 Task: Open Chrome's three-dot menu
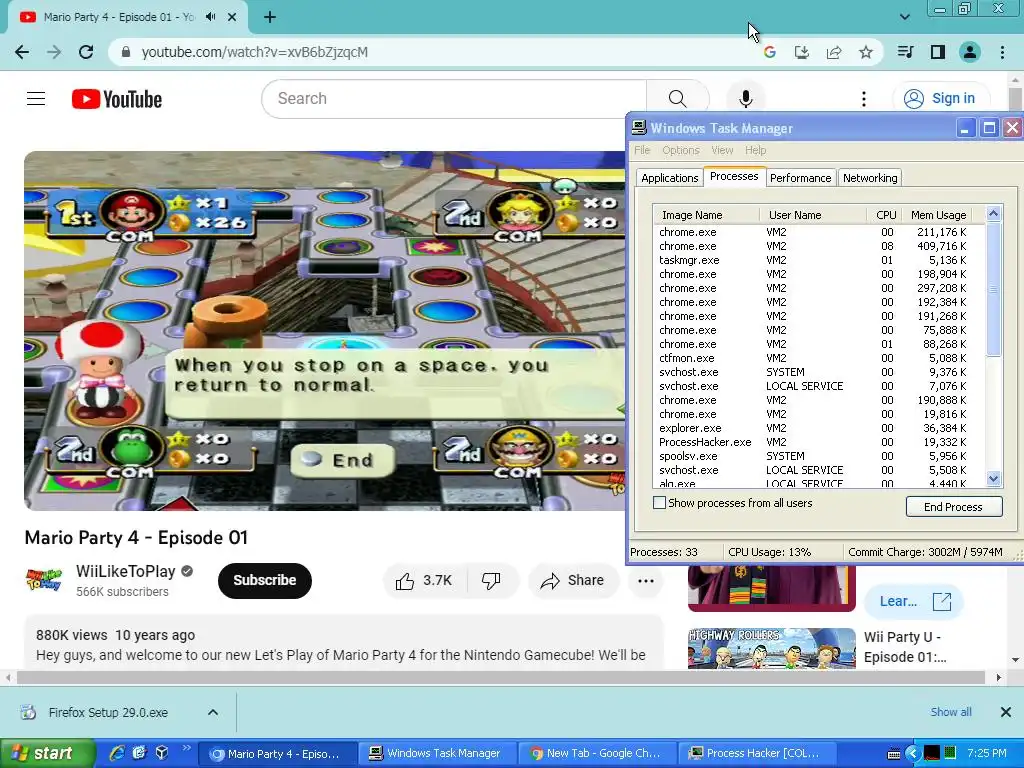[1002, 52]
